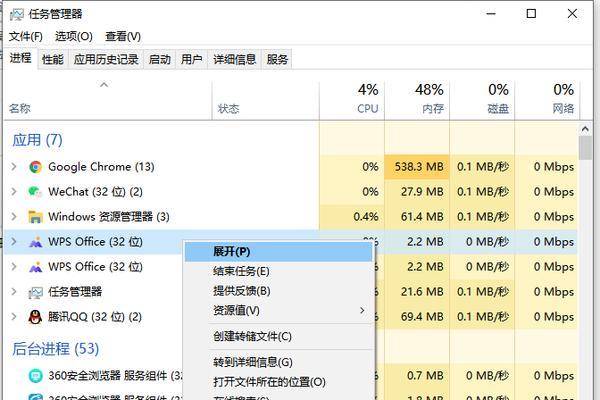Maximize the Task Manager window
600x400 pixels.
(x=531, y=14)
